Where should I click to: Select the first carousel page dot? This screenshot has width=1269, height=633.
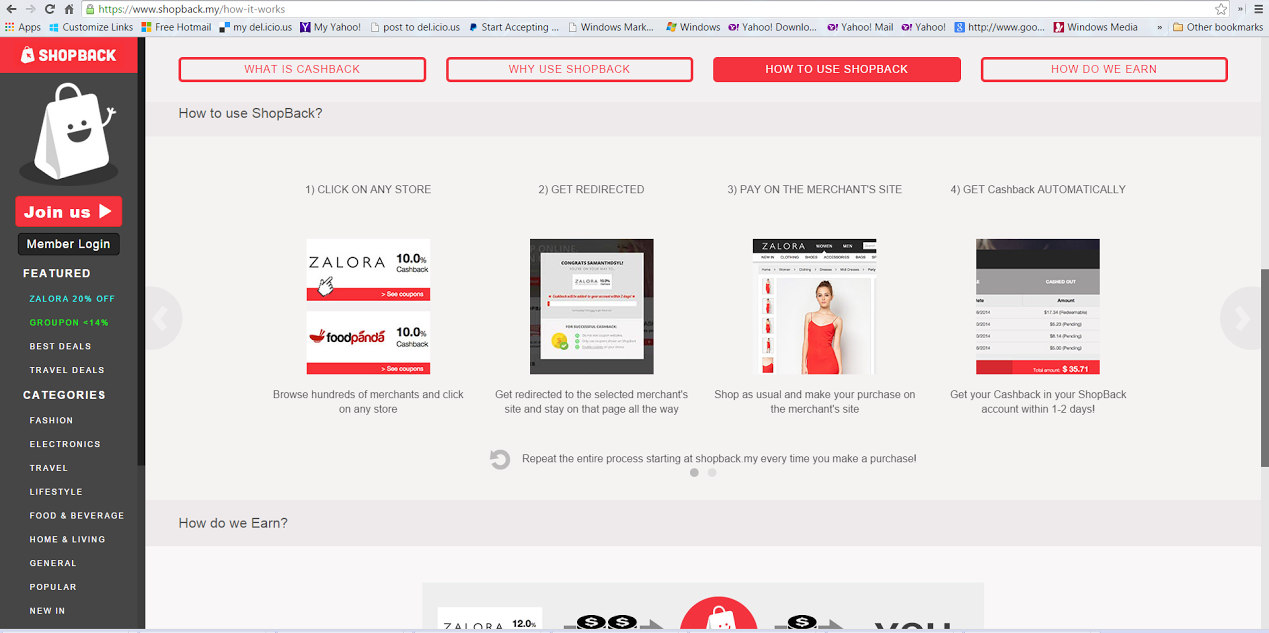[x=694, y=472]
